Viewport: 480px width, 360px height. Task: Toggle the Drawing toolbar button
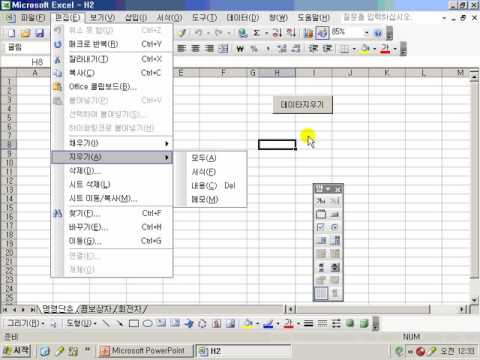coord(322,33)
